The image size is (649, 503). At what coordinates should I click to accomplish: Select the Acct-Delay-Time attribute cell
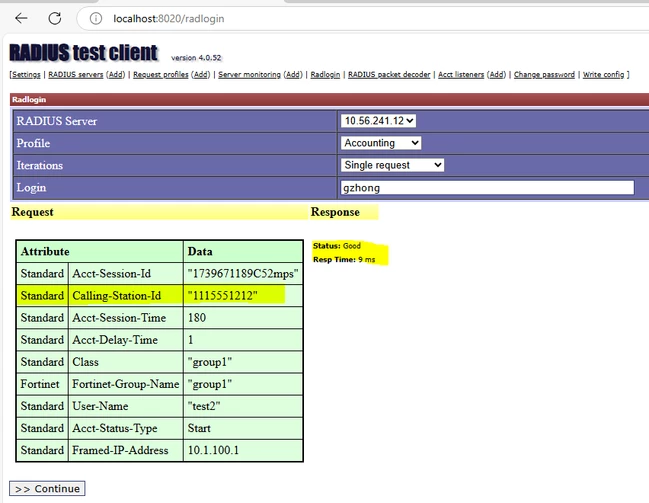(x=126, y=339)
